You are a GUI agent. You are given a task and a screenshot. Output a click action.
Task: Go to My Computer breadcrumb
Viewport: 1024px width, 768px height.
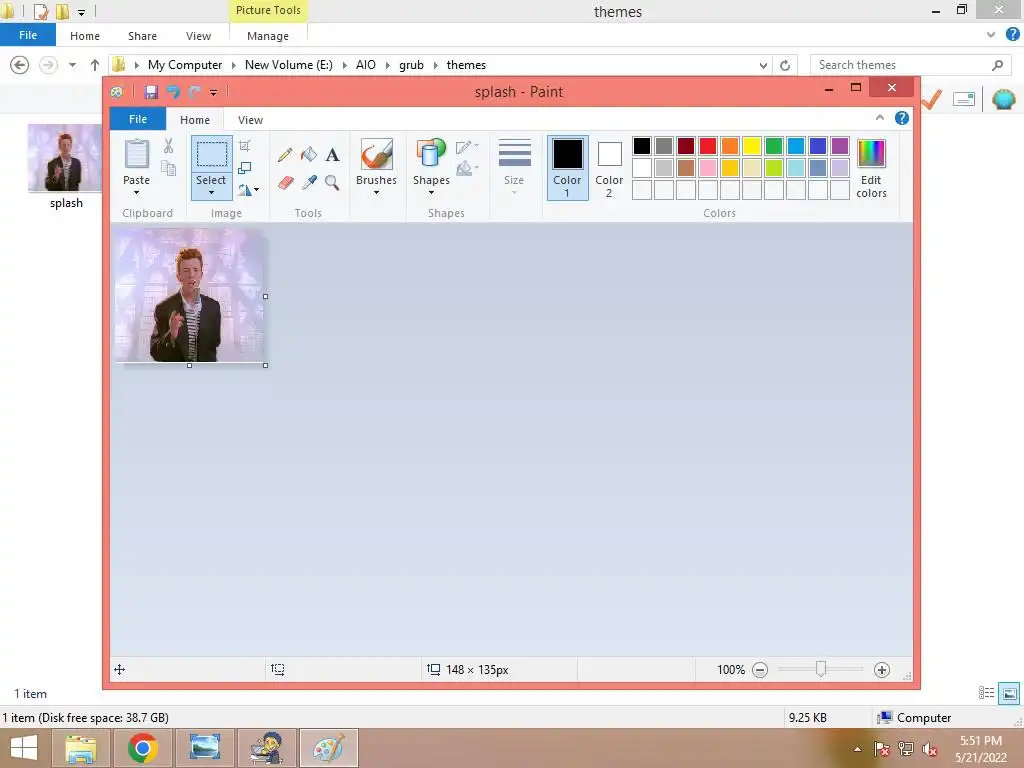pyautogui.click(x=185, y=65)
